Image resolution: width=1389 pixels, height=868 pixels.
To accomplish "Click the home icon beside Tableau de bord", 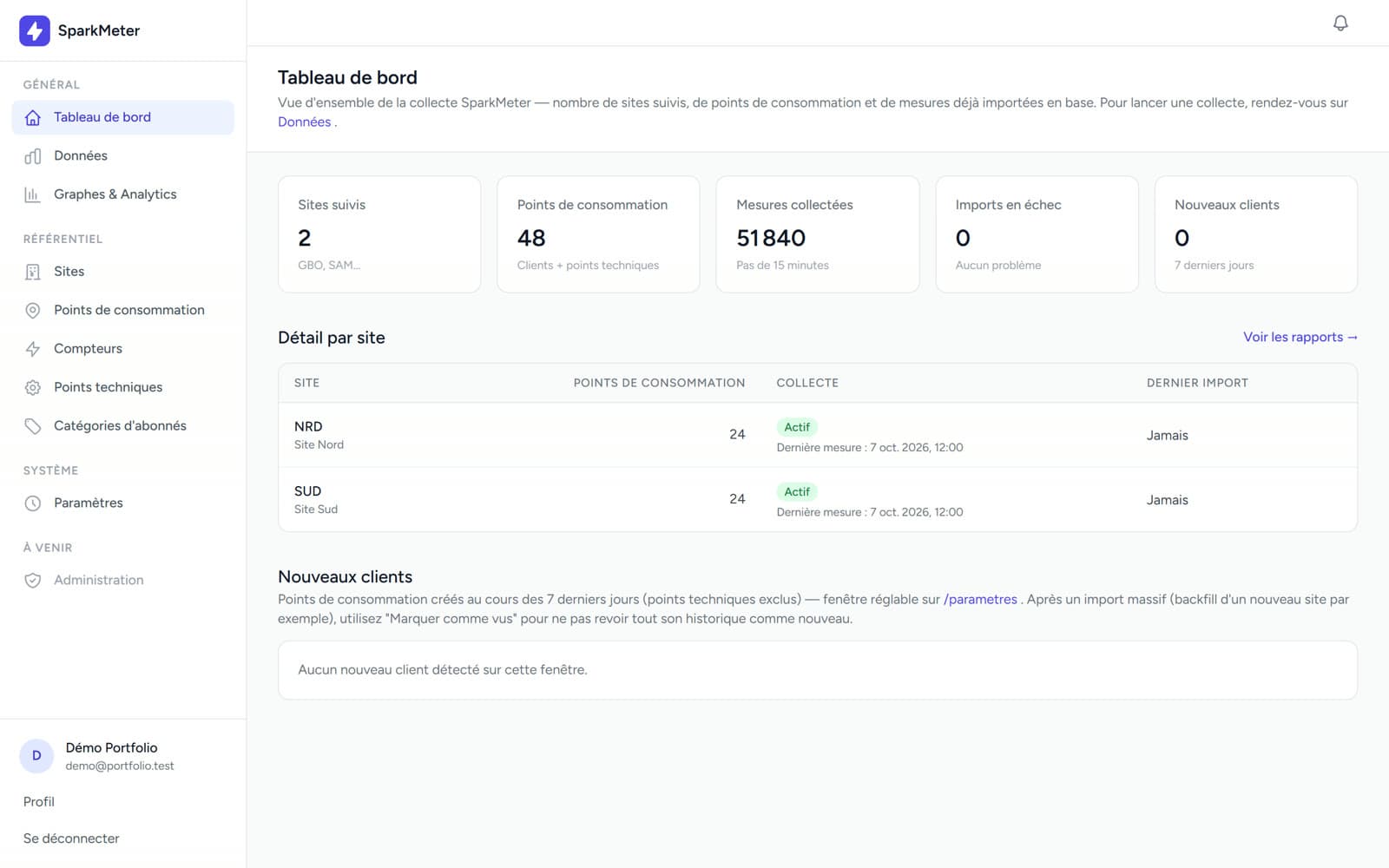I will click(x=33, y=117).
